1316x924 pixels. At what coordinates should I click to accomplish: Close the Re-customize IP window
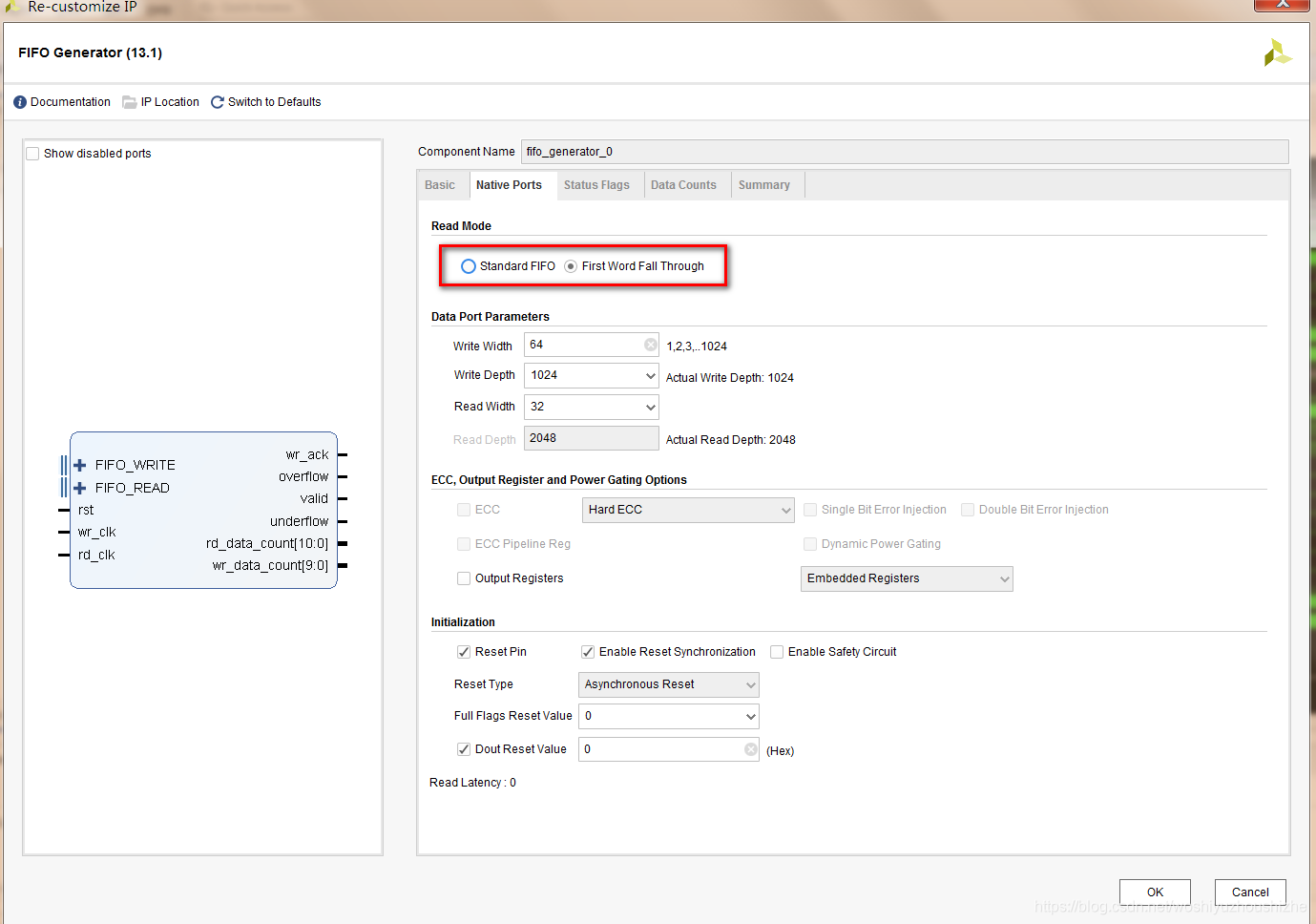(1282, 5)
